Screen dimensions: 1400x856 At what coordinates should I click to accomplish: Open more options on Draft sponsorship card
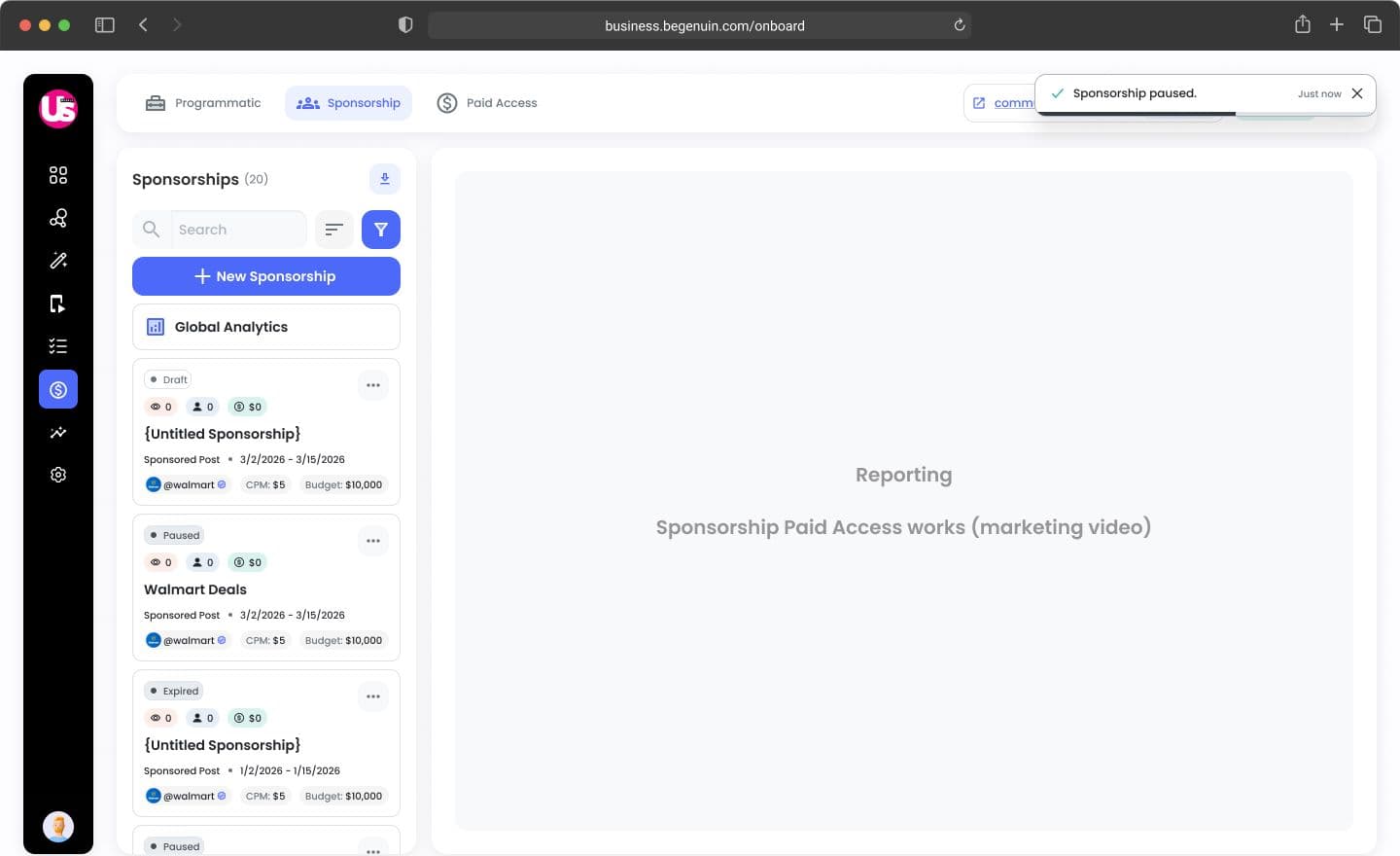(373, 385)
